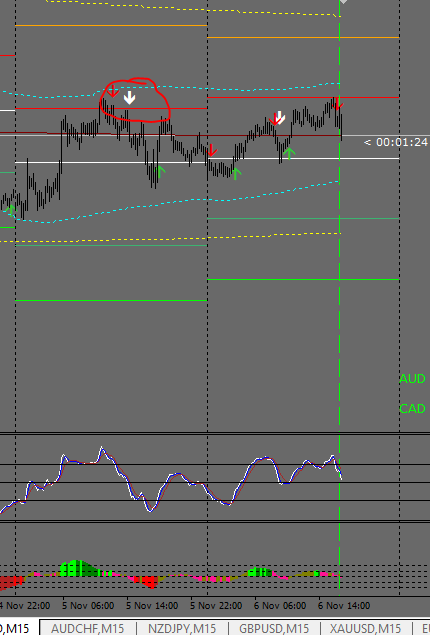Go to the XAUUSD,M15 chart tab
This screenshot has height=635, width=430.
(x=365, y=628)
